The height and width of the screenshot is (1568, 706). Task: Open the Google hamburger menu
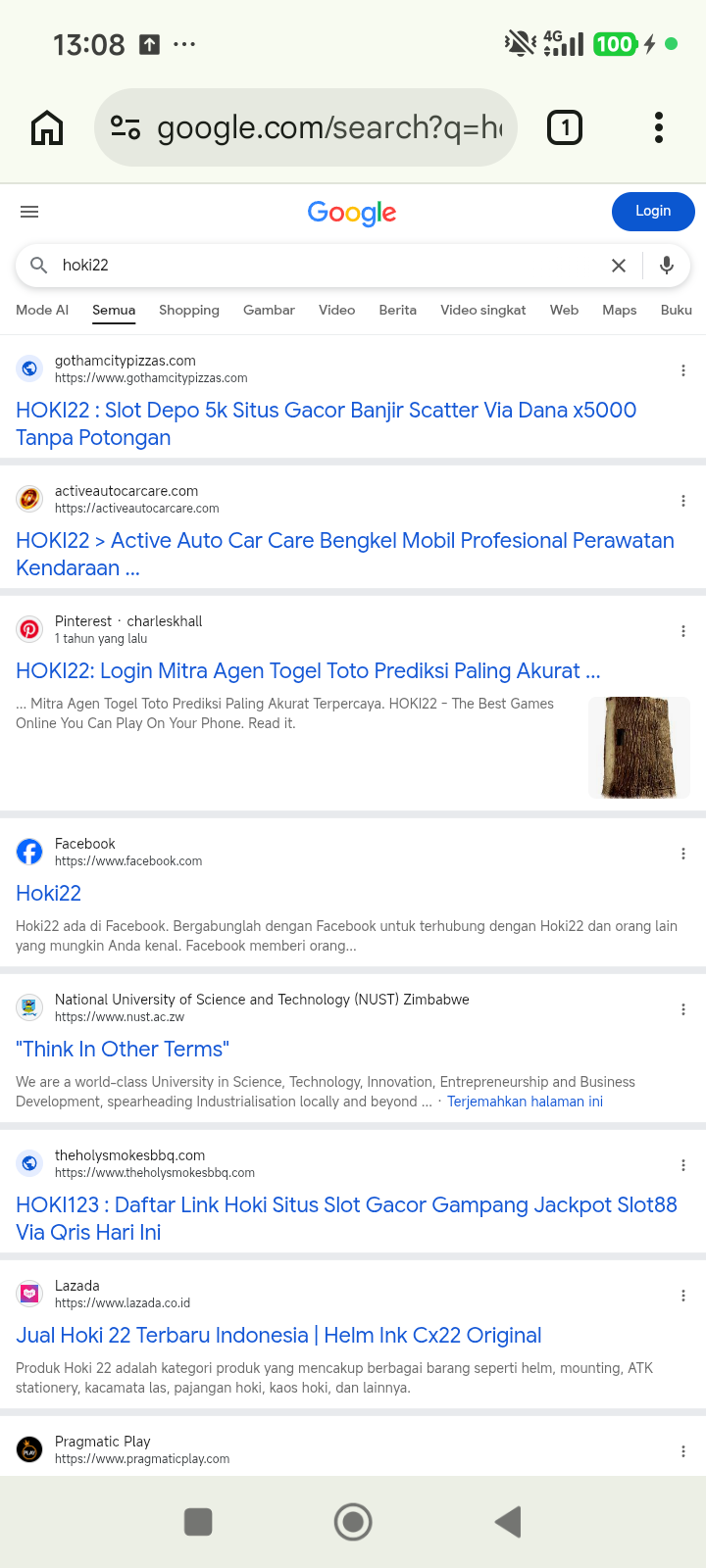(29, 212)
